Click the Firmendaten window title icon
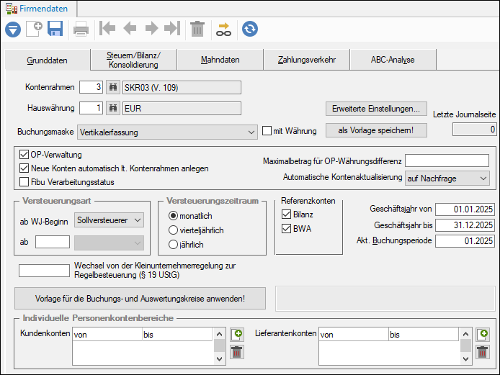 [x=11, y=9]
